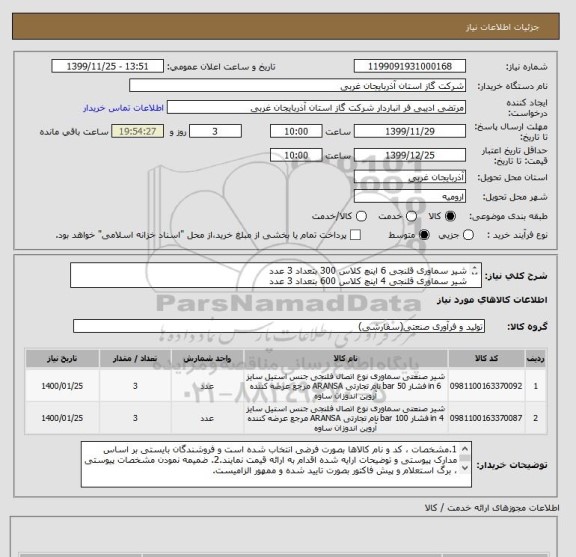Click the need date 1400/01/25 in row 1
576x557 pixels.
62,386
